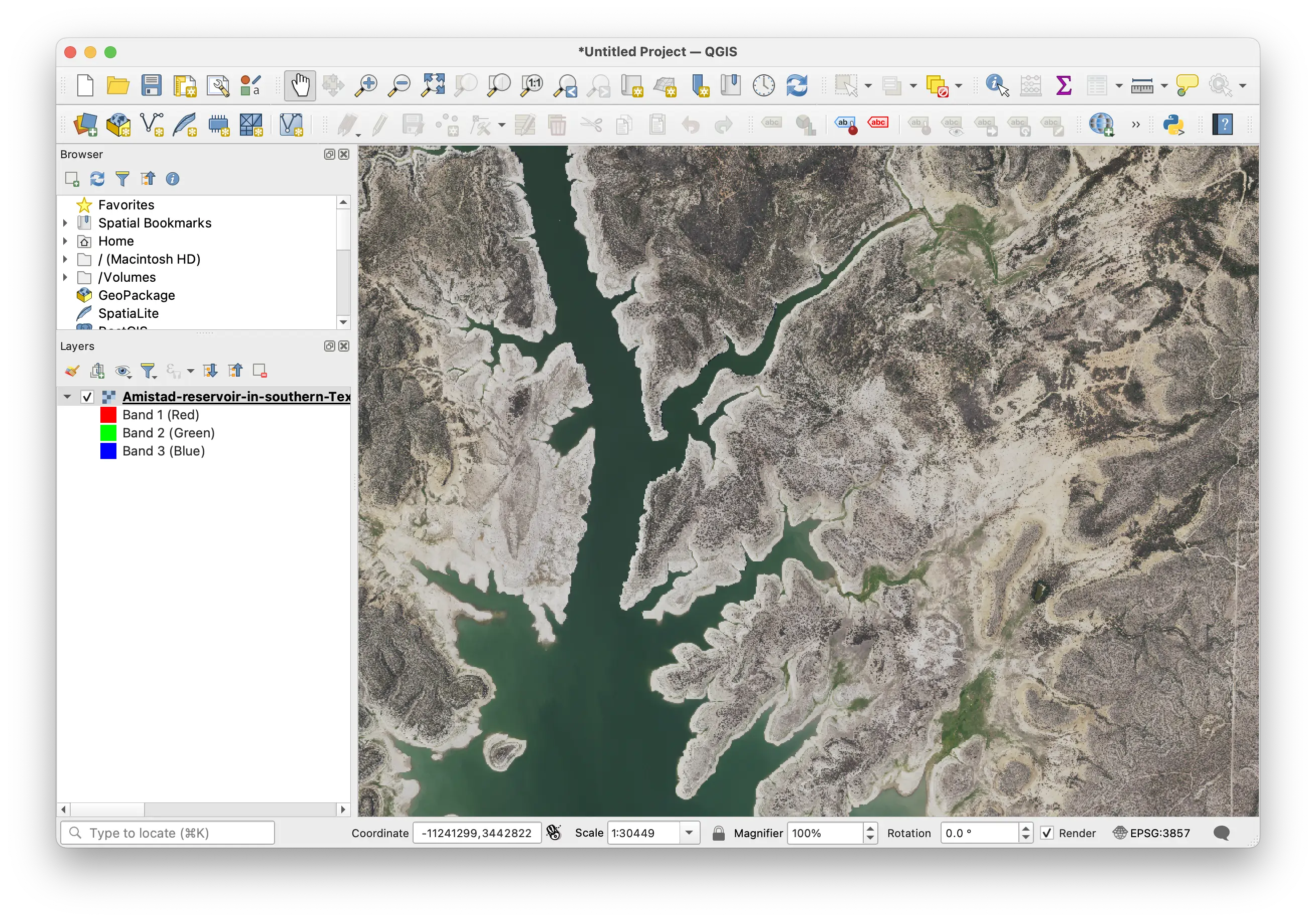This screenshot has width=1316, height=922.
Task: Show more toolbar items with the chevron
Action: click(1135, 125)
